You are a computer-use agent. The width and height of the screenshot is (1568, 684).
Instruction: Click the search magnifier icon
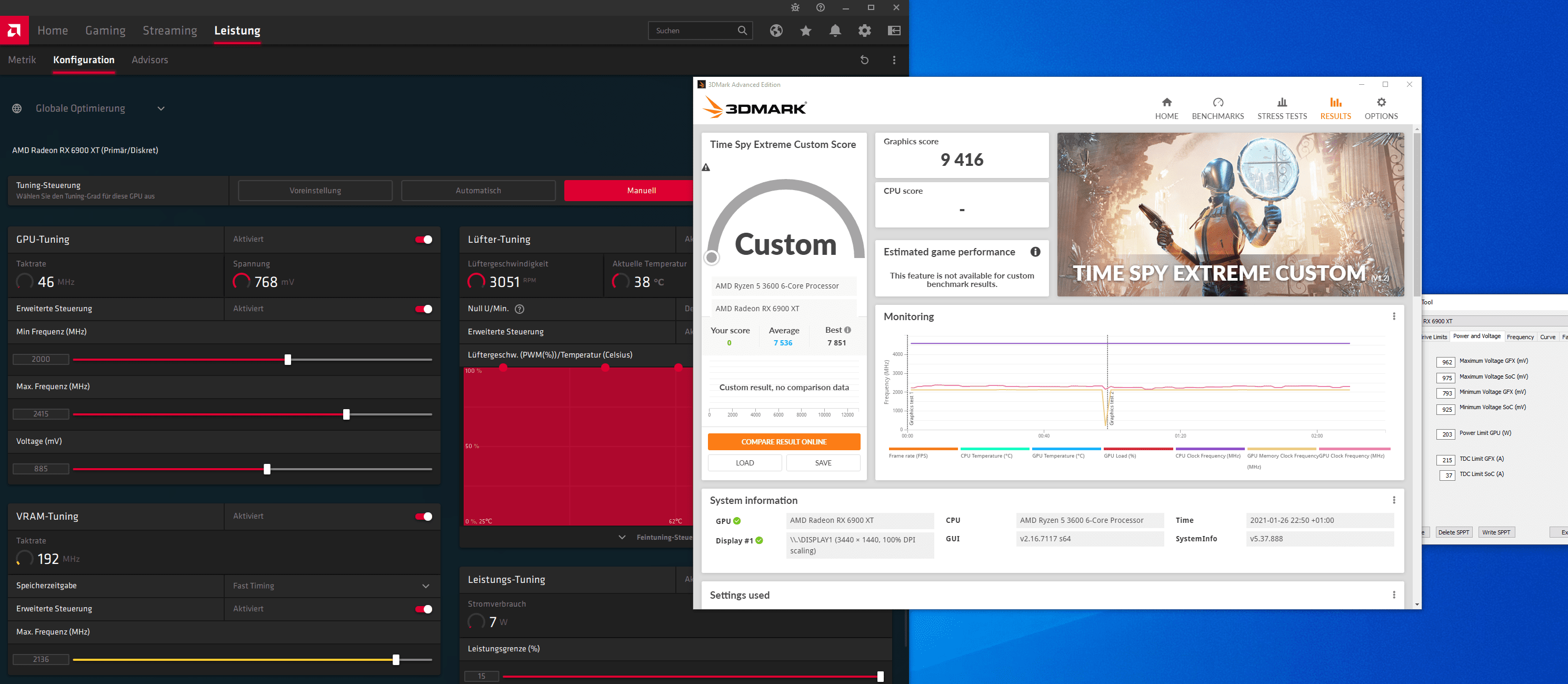pos(742,31)
